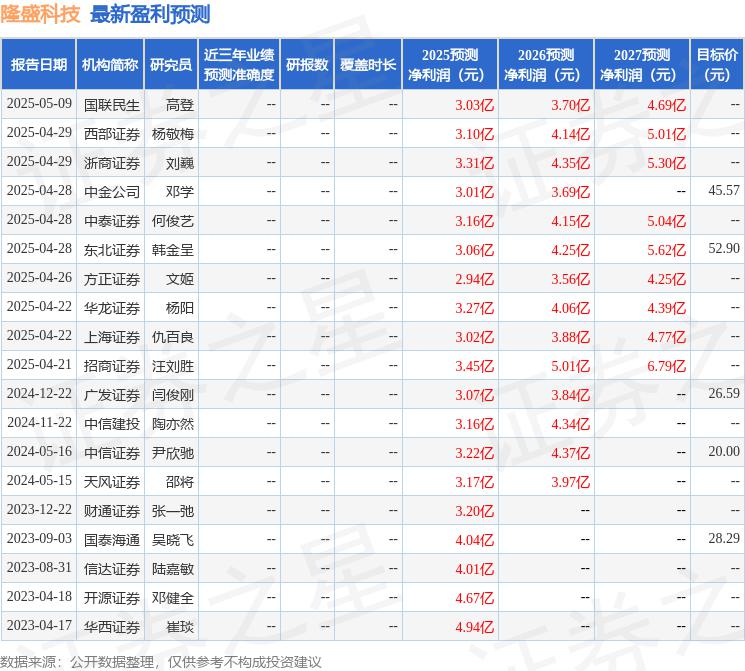
Task: Click date cell 2023-04-17
Action: [39, 625]
